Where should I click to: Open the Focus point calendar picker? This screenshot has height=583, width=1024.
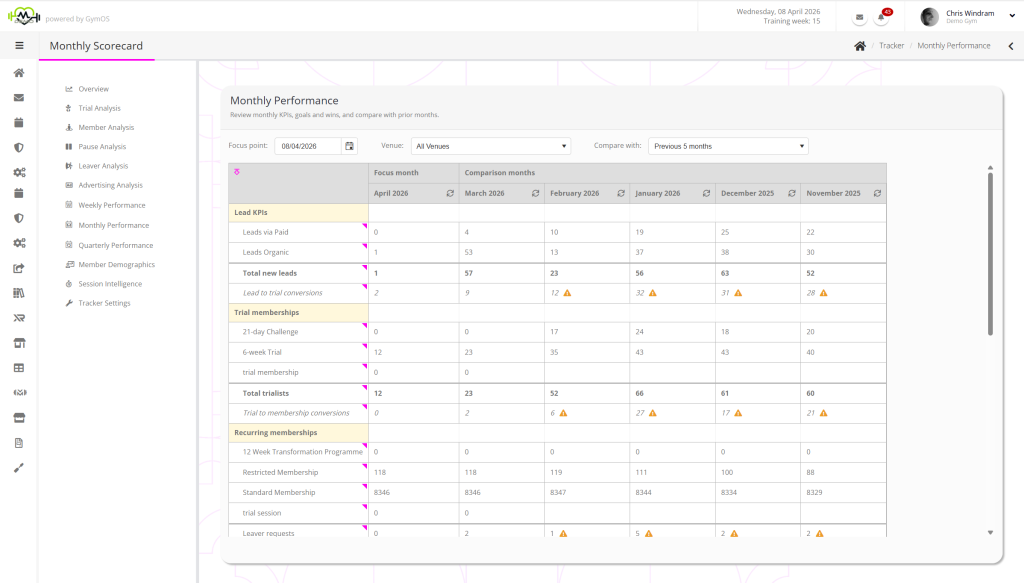[349, 146]
